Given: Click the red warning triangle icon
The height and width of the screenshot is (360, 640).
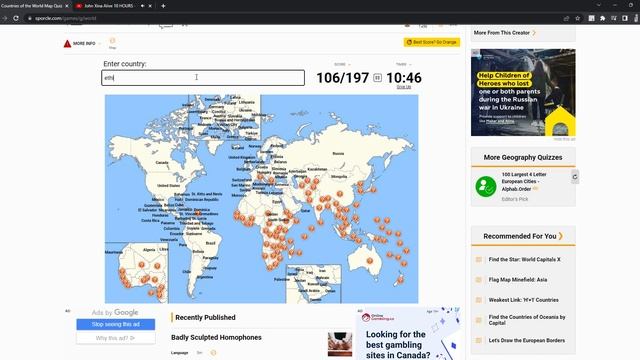Looking at the screenshot, I should point(67,43).
